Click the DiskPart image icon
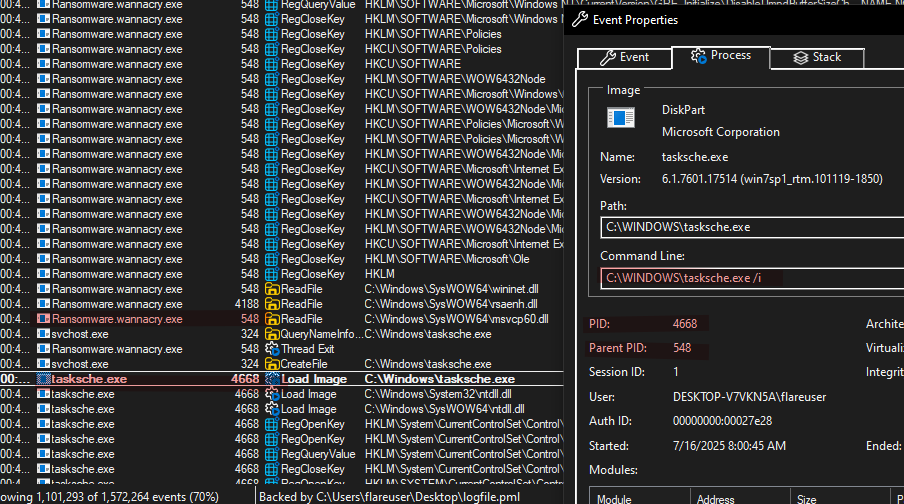The image size is (904, 504). [x=621, y=119]
